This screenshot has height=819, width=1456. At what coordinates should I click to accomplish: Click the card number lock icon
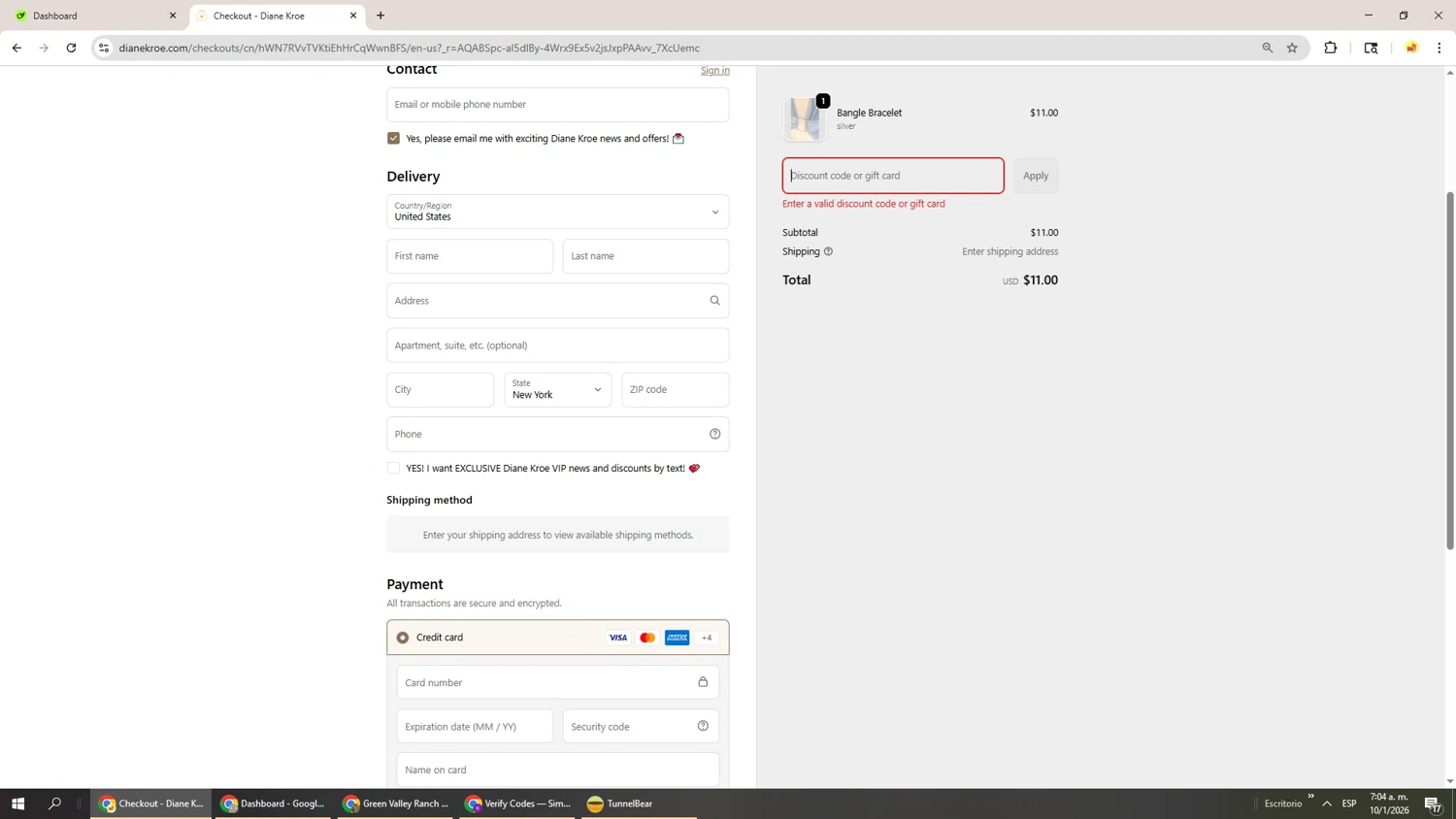pyautogui.click(x=703, y=682)
